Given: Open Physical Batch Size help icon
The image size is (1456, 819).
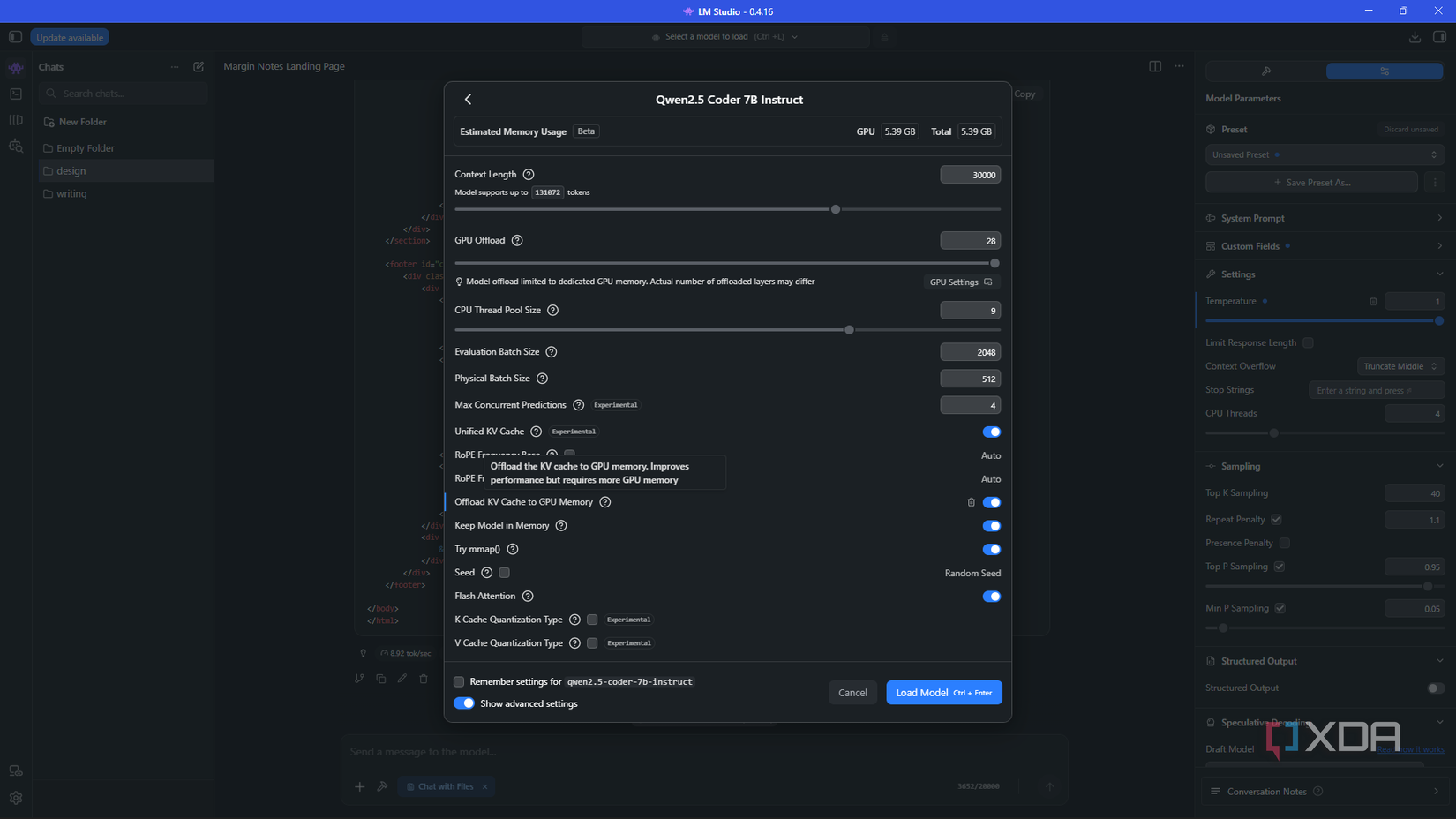Looking at the screenshot, I should point(543,379).
